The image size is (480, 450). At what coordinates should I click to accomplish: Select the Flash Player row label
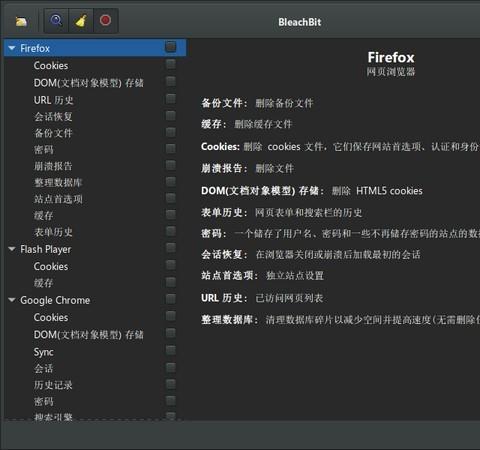click(46, 249)
